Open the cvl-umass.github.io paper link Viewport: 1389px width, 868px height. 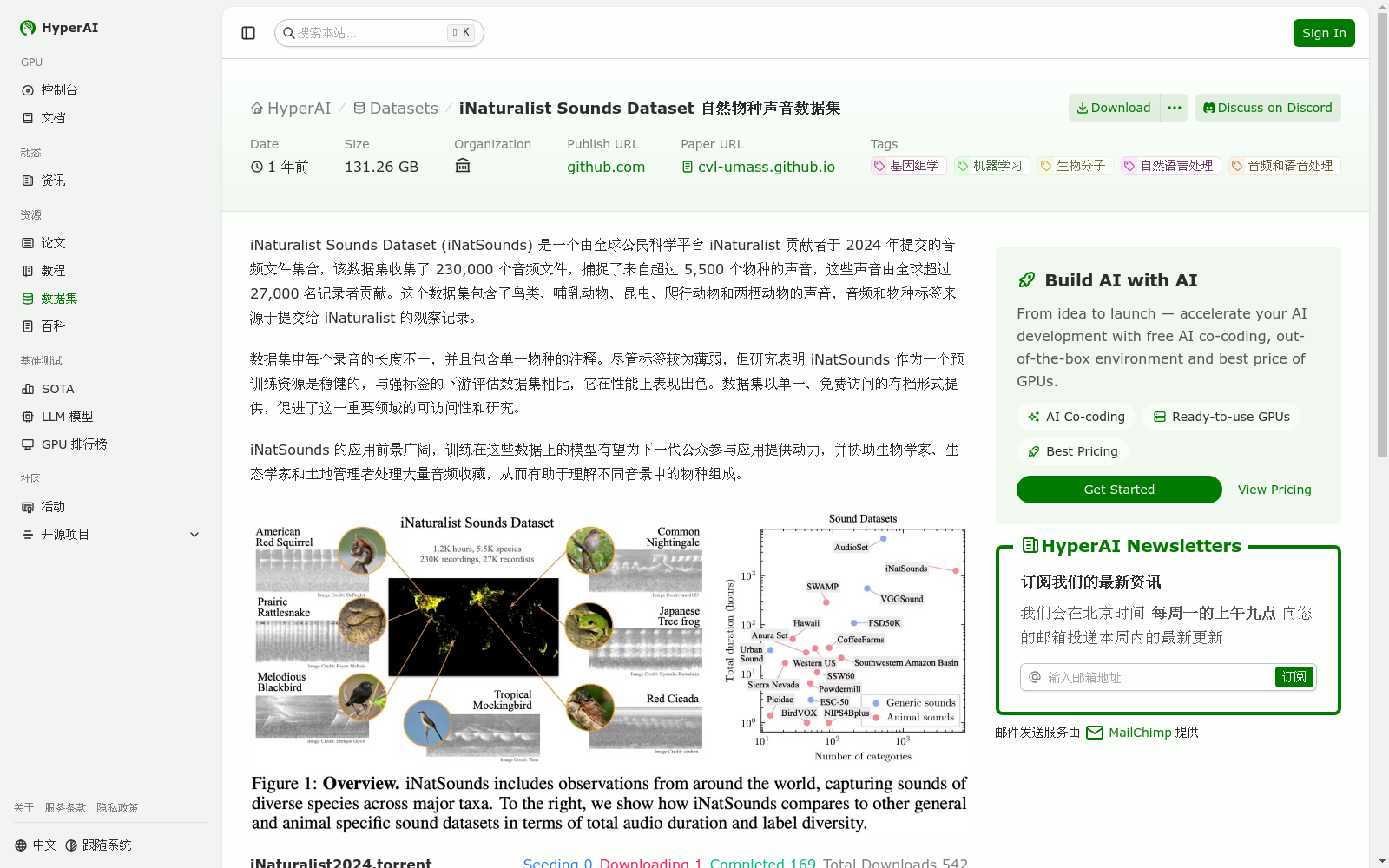coord(759,167)
